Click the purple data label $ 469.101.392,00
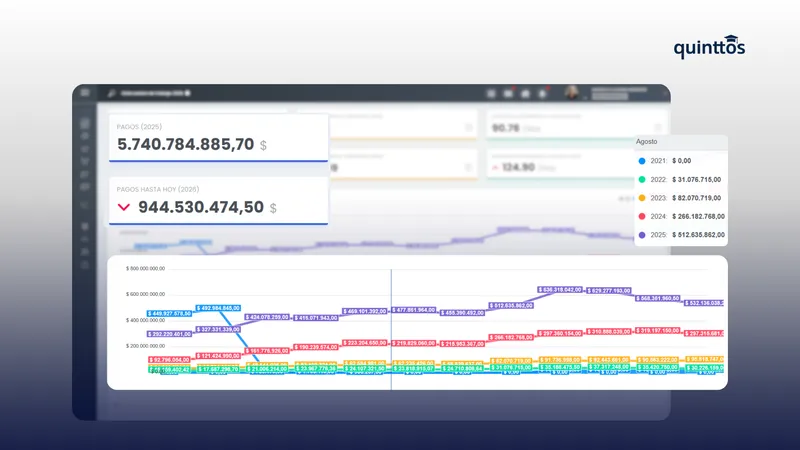 pos(365,311)
